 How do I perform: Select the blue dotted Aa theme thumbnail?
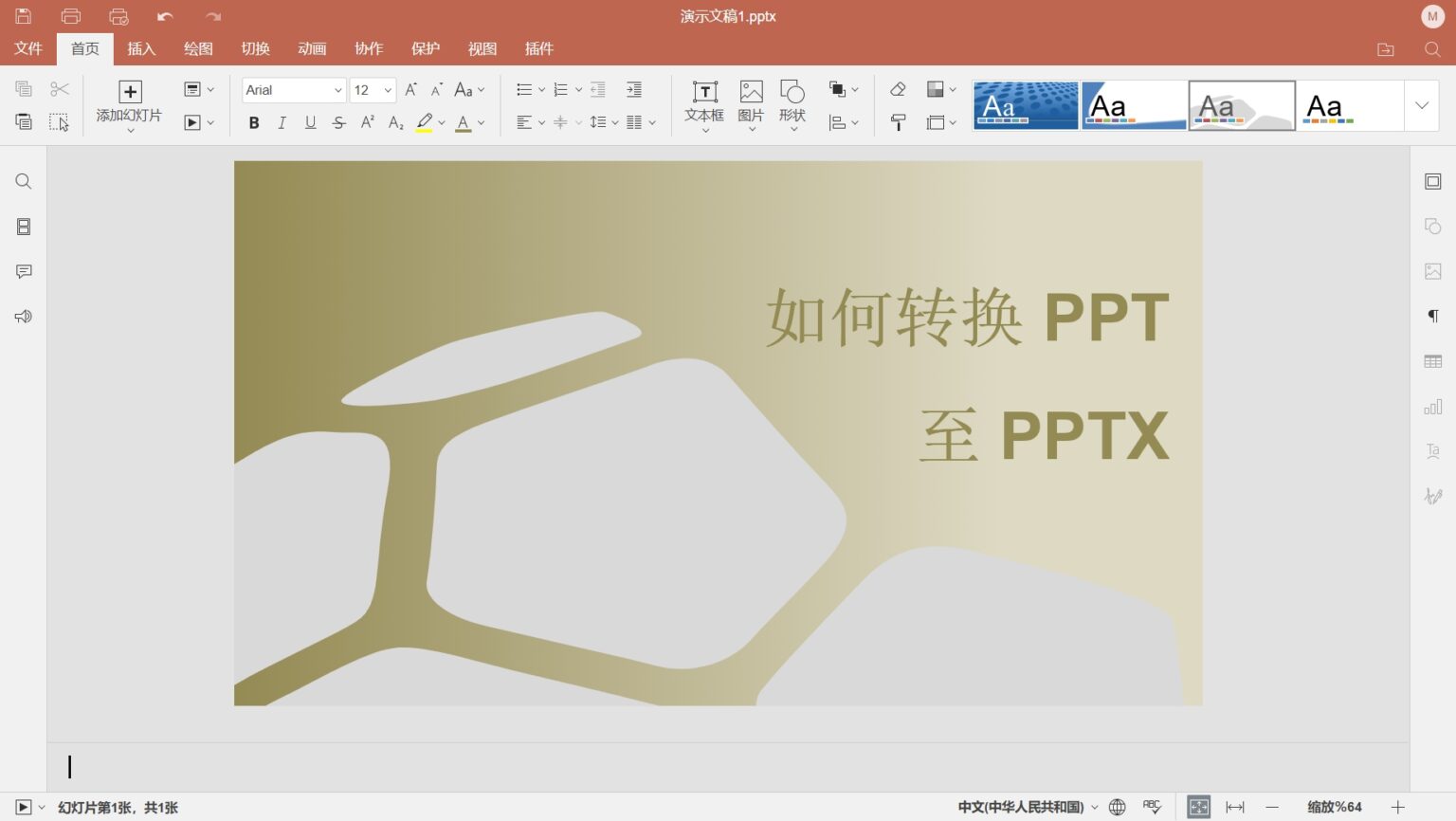point(1025,104)
